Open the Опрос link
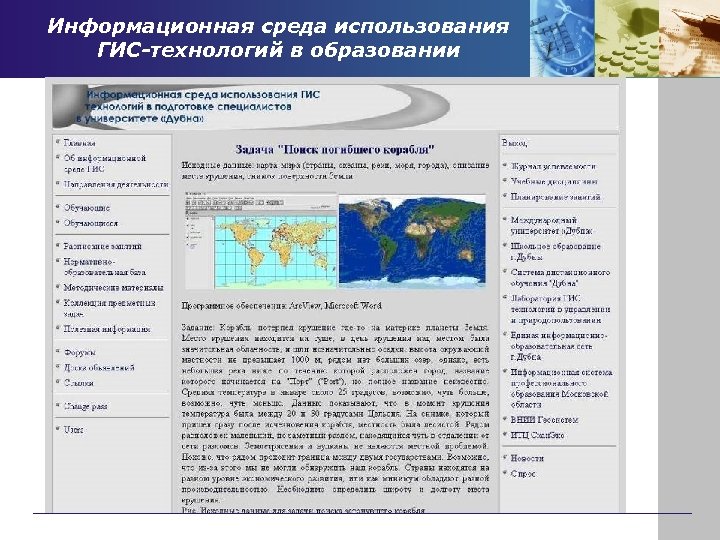Viewport: 720px width, 540px height. tap(523, 473)
